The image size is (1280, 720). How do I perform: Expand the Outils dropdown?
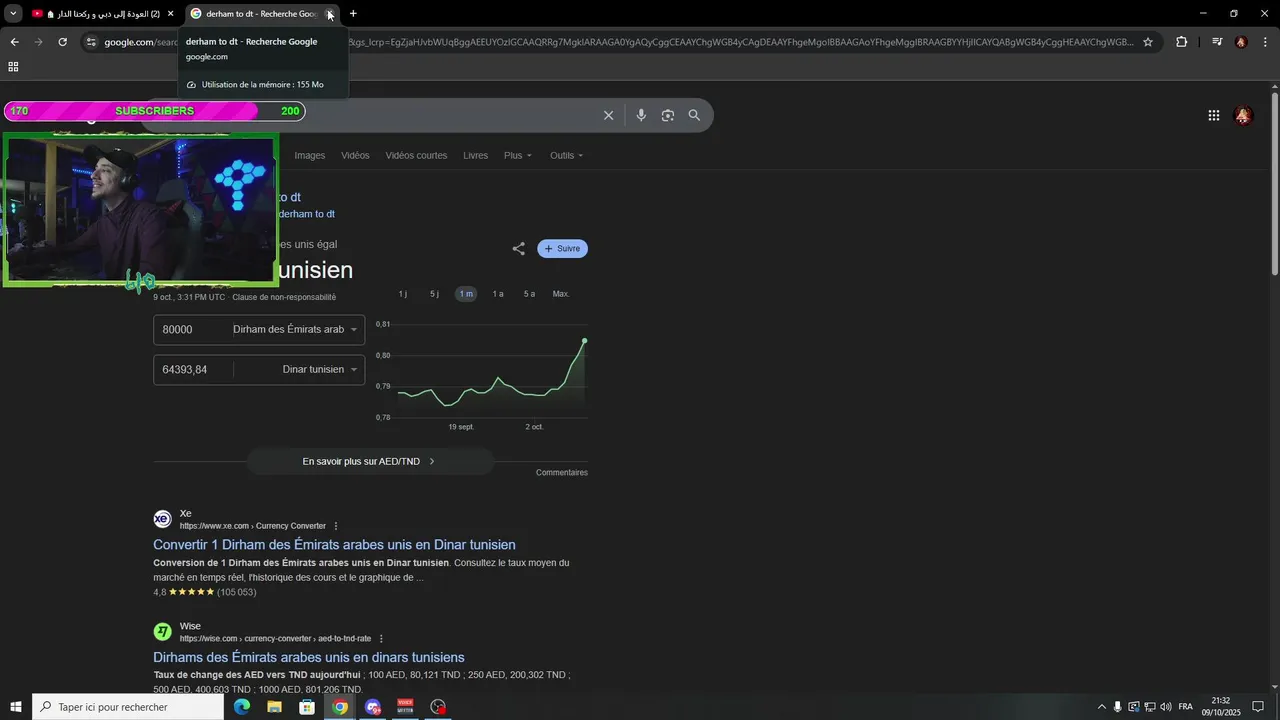pyautogui.click(x=566, y=155)
